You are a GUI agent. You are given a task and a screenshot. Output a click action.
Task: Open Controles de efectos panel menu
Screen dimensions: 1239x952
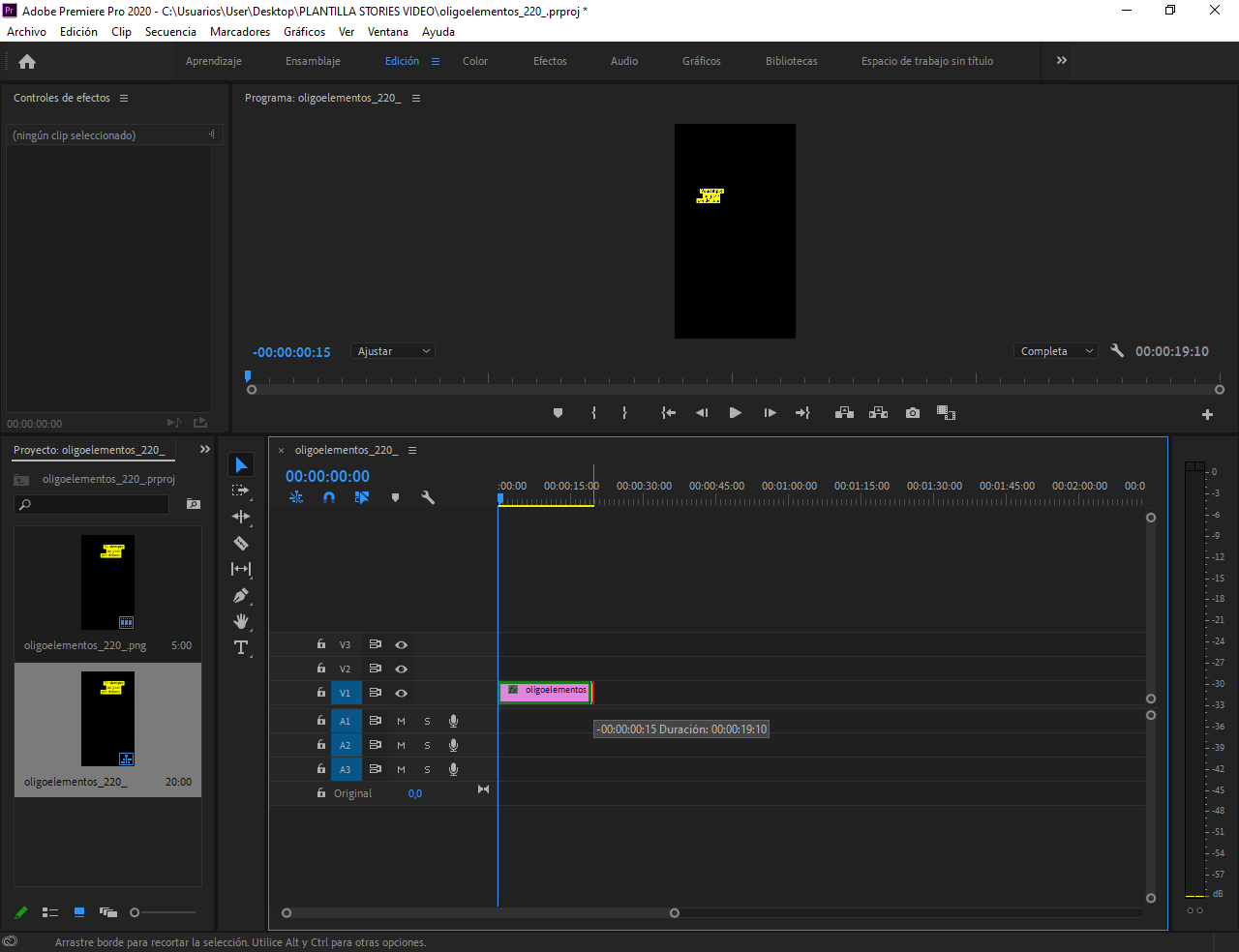click(124, 98)
